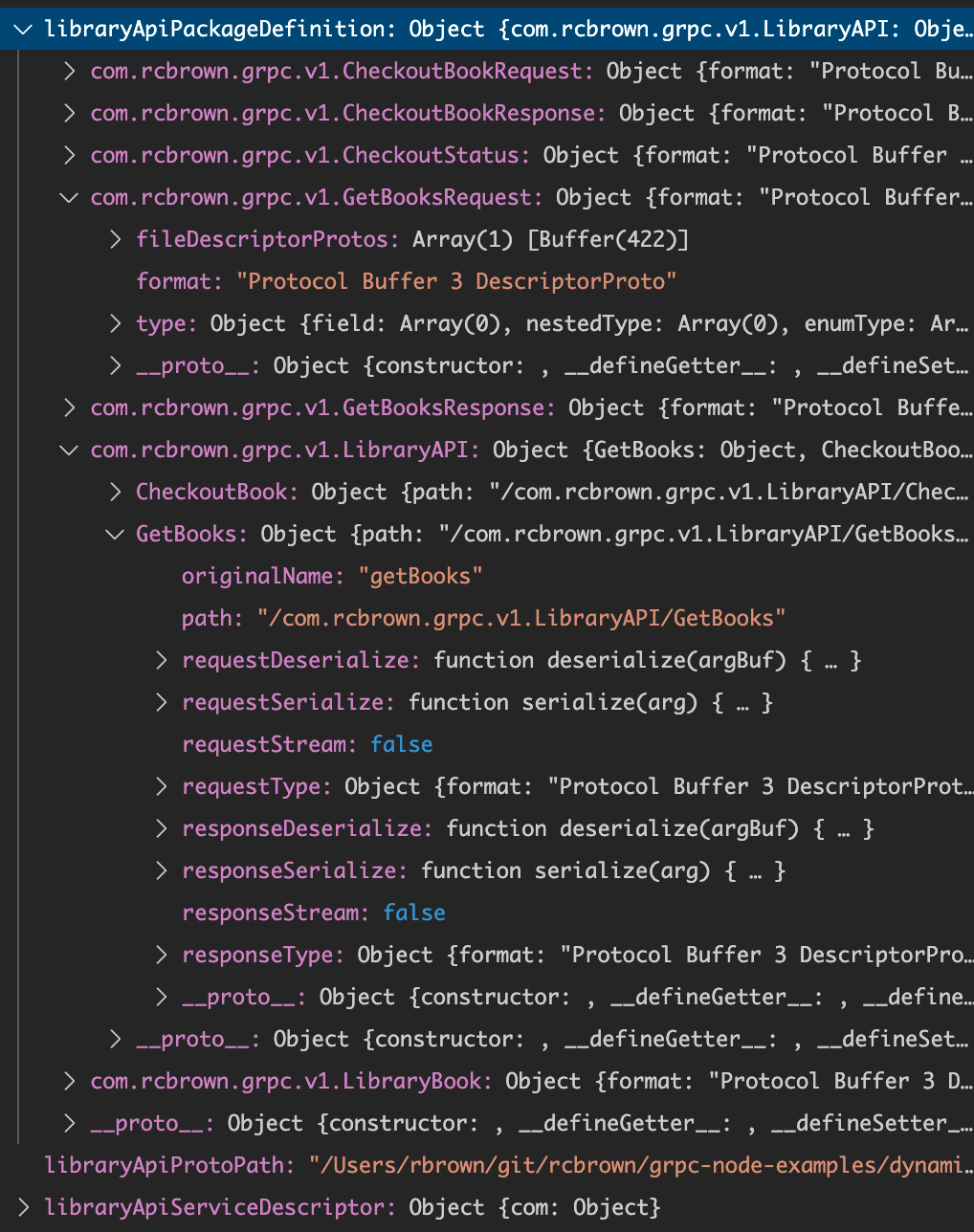The image size is (974, 1232).
Task: Expand the responseType object
Action: pyautogui.click(x=161, y=955)
